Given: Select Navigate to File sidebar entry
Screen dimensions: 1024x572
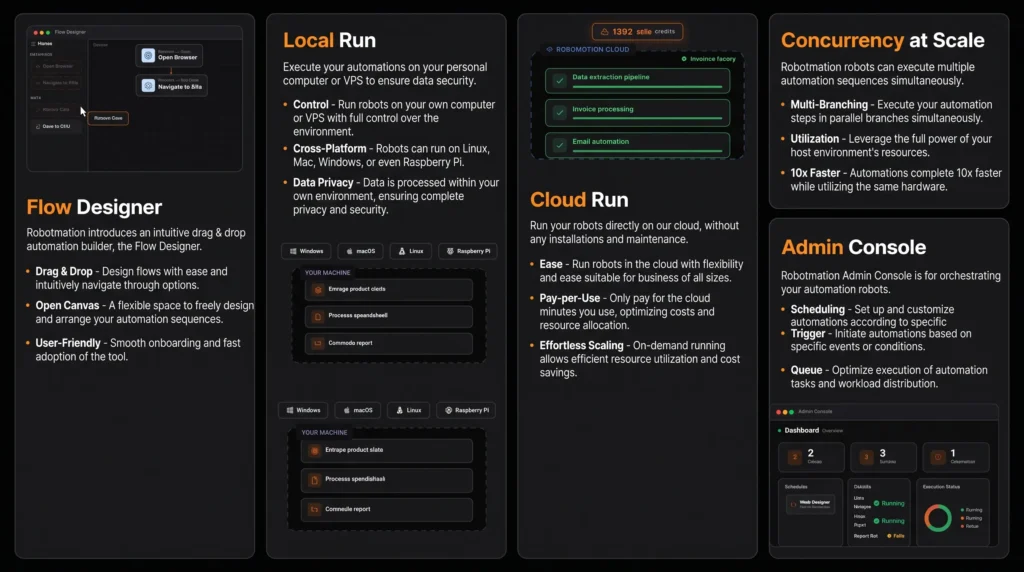Looking at the screenshot, I should (57, 83).
